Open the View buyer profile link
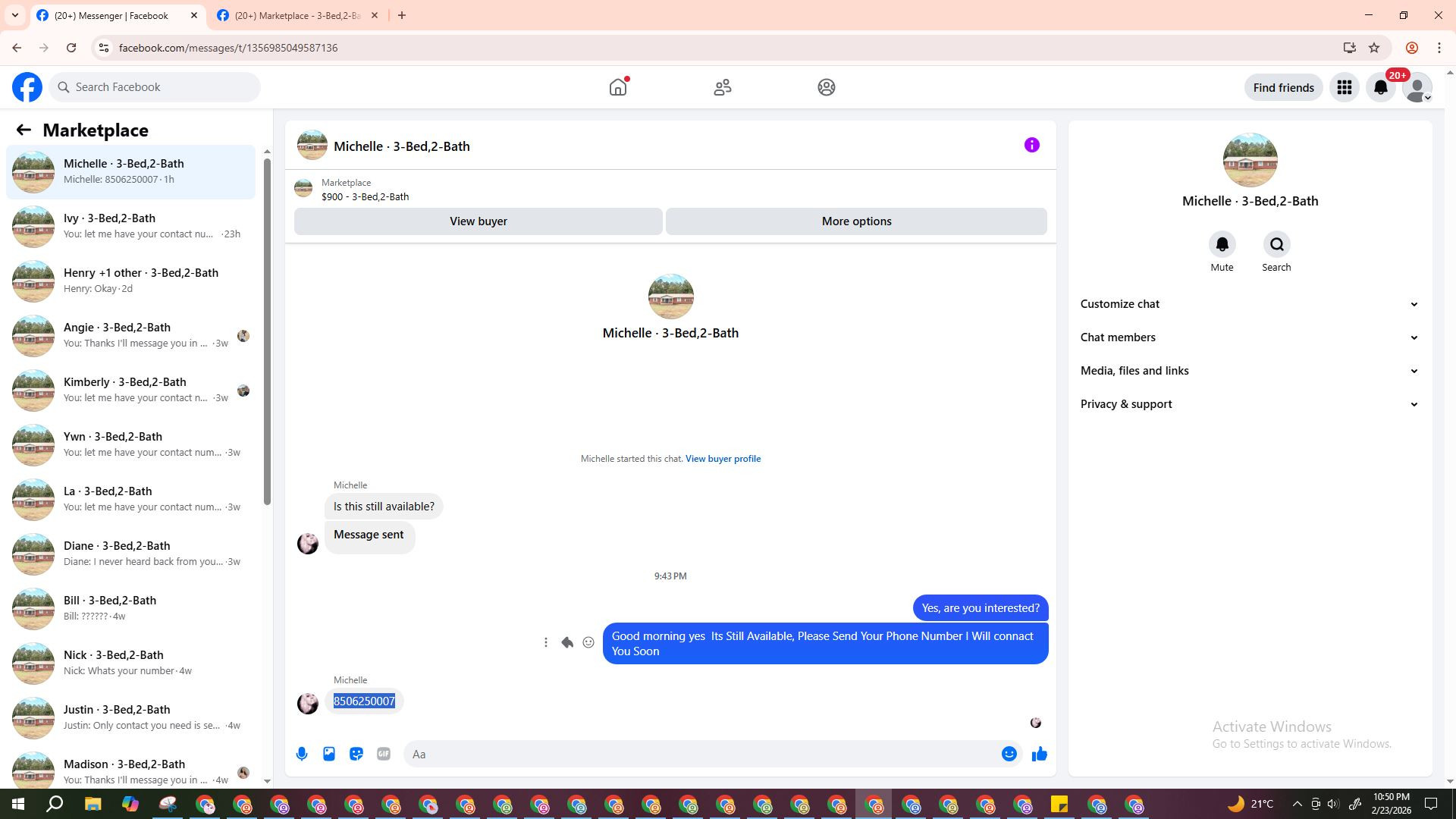 pyautogui.click(x=723, y=459)
